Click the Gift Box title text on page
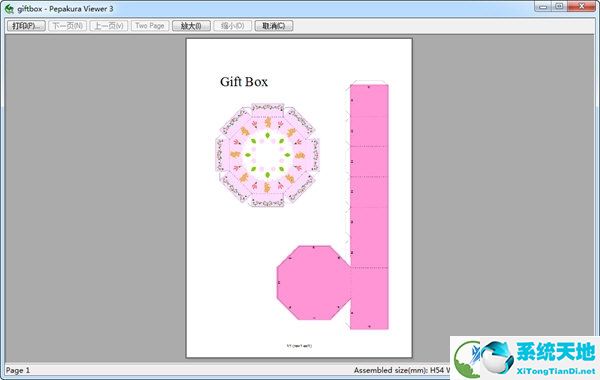The width and height of the screenshot is (600, 380). pyautogui.click(x=244, y=82)
